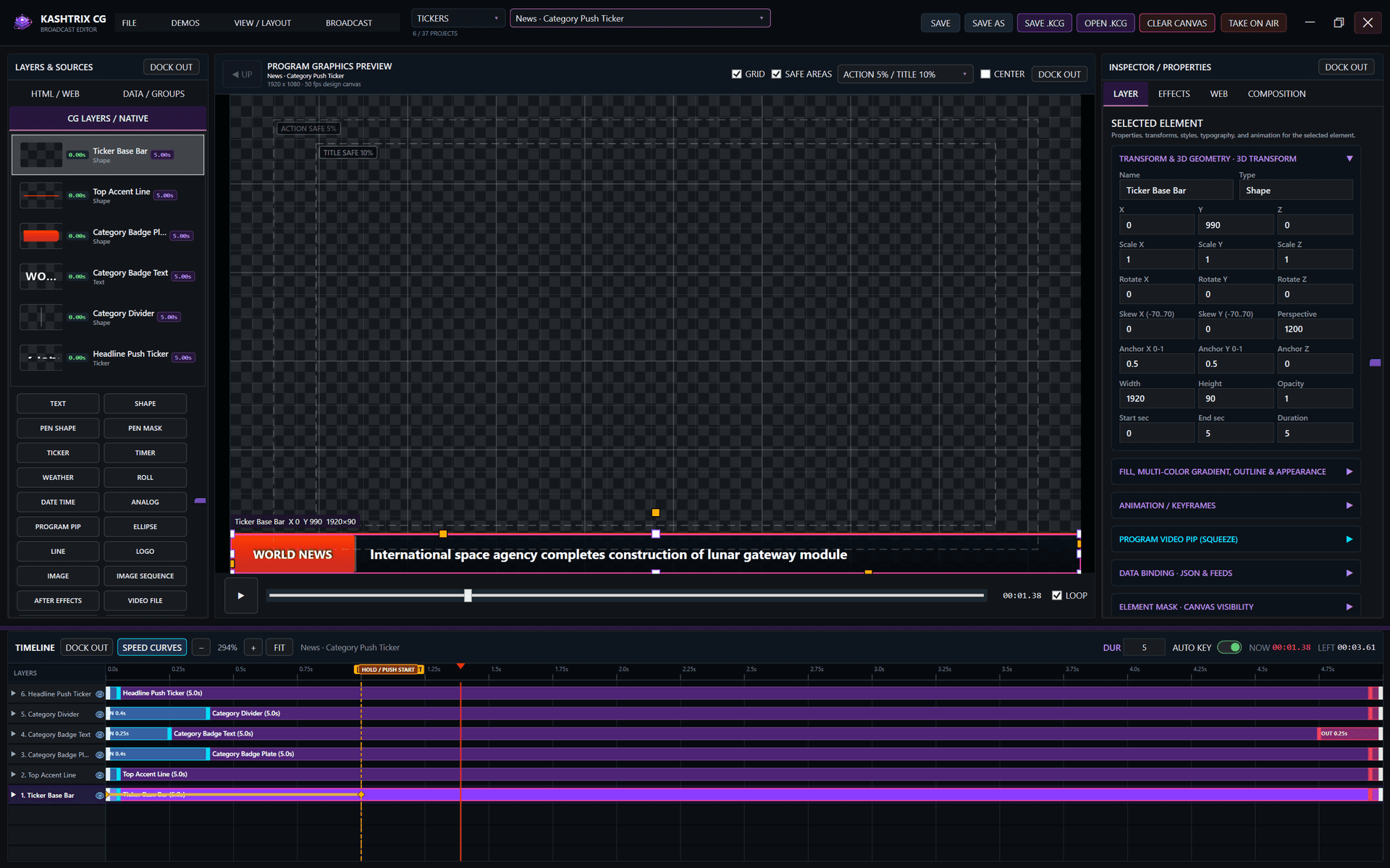Toggle visibility of Headline Push Ticker track
The height and width of the screenshot is (868, 1390).
pyautogui.click(x=100, y=694)
